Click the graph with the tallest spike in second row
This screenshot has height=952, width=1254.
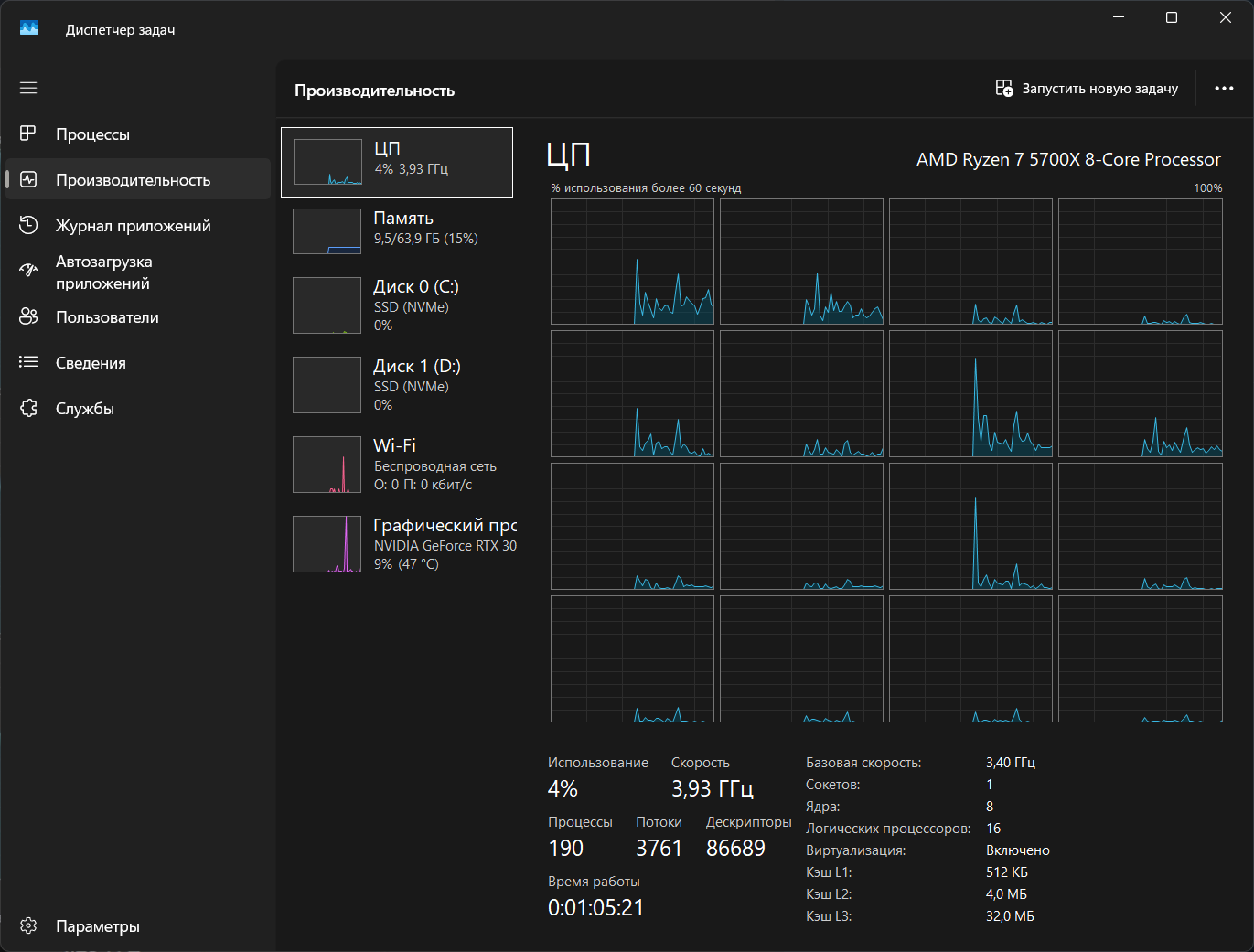970,394
